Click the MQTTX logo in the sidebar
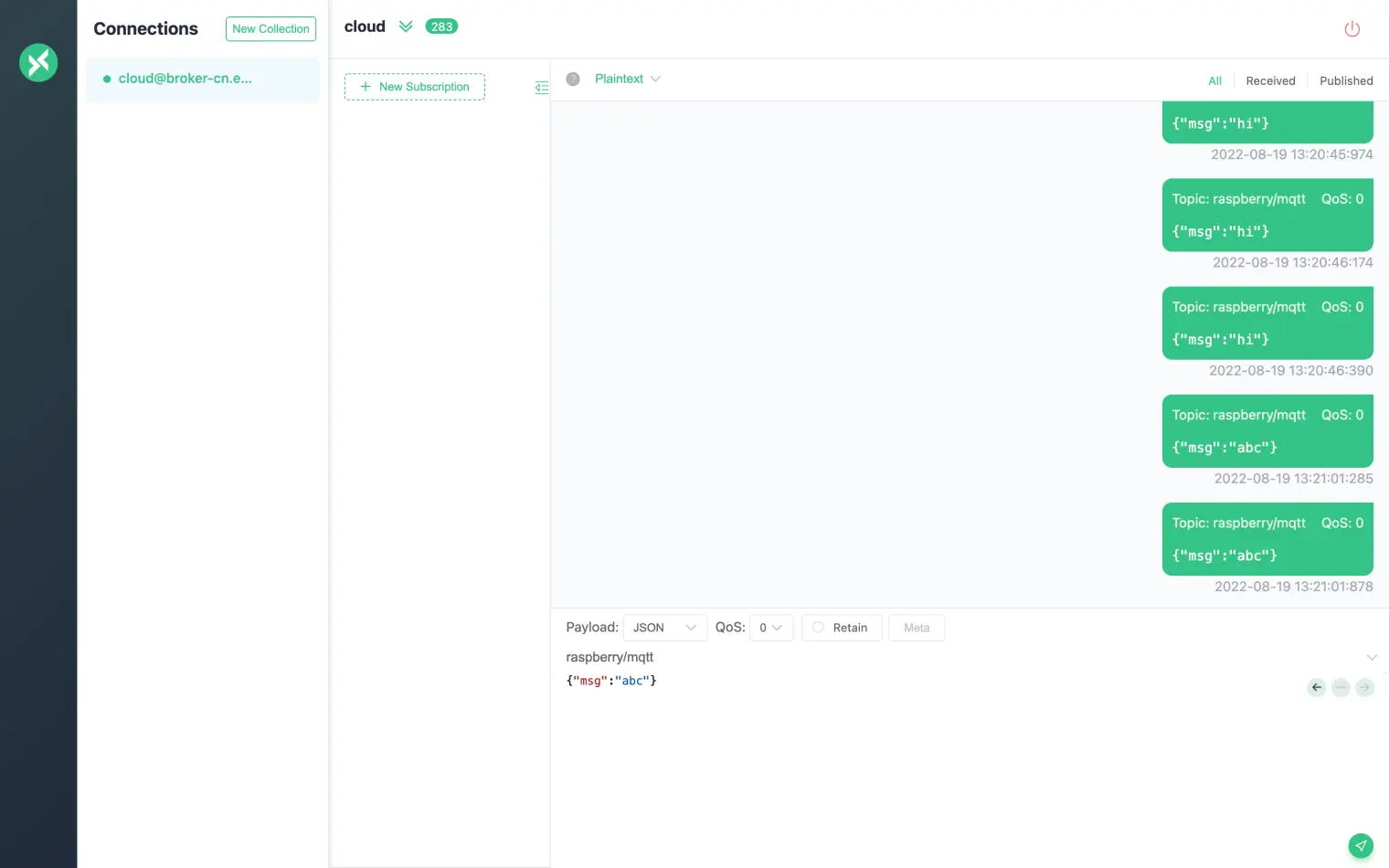The height and width of the screenshot is (868, 1389). pyautogui.click(x=38, y=62)
